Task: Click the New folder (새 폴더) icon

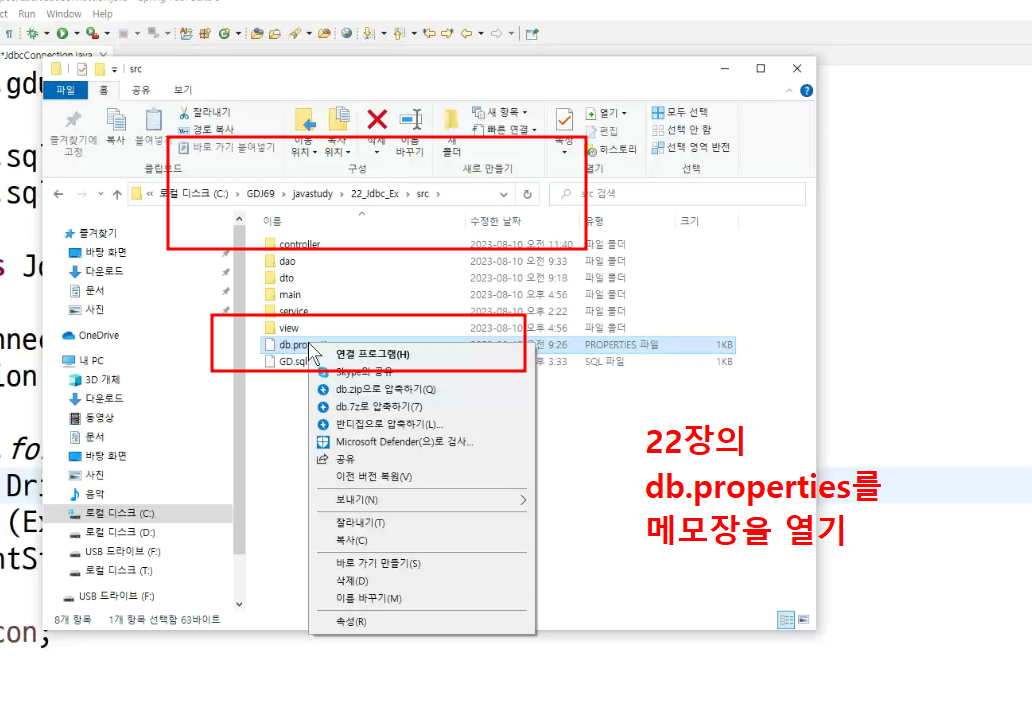Action: 452,119
